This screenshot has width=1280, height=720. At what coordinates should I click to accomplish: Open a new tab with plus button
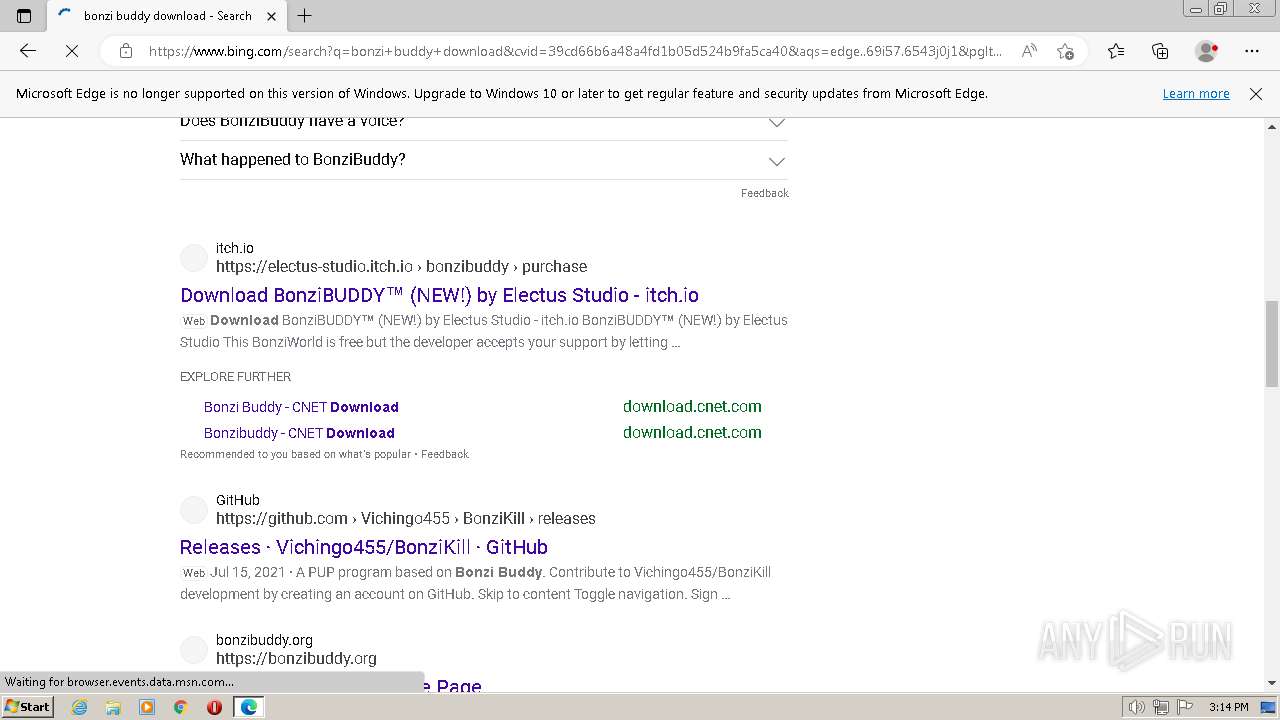[305, 16]
